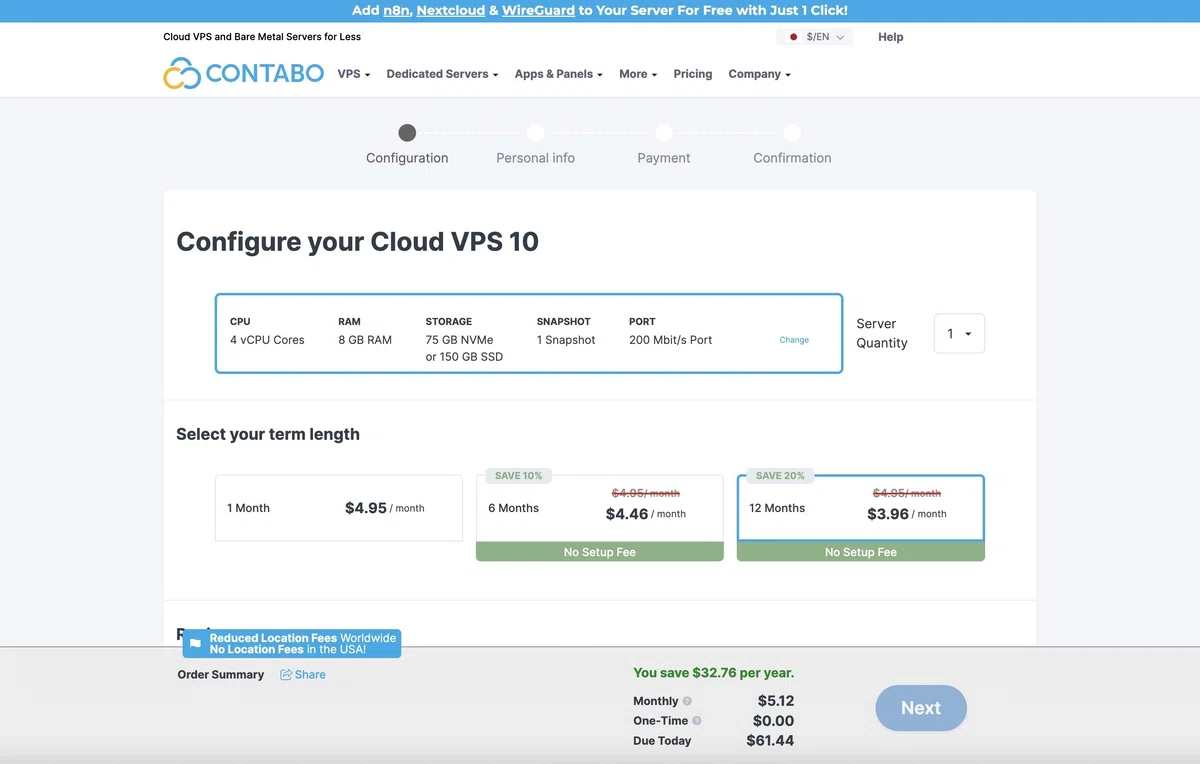
Task: Click the Due Today amount $61.44
Action: coord(770,741)
